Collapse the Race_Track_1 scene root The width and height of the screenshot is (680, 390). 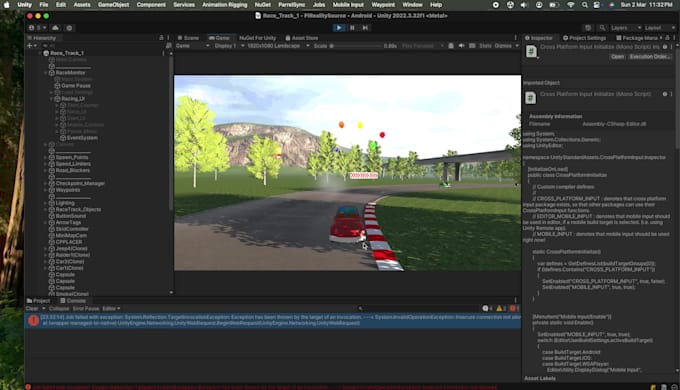(40, 53)
